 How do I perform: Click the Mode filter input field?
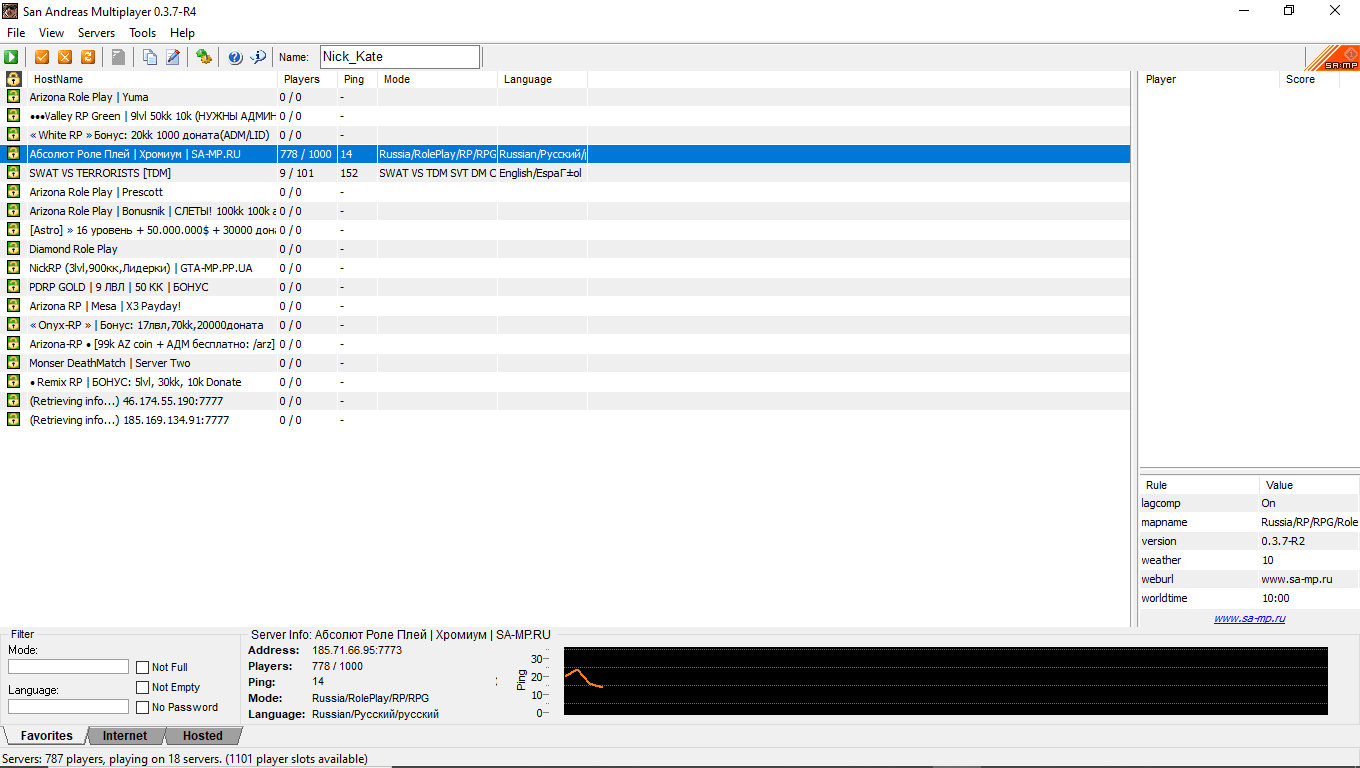(69, 667)
